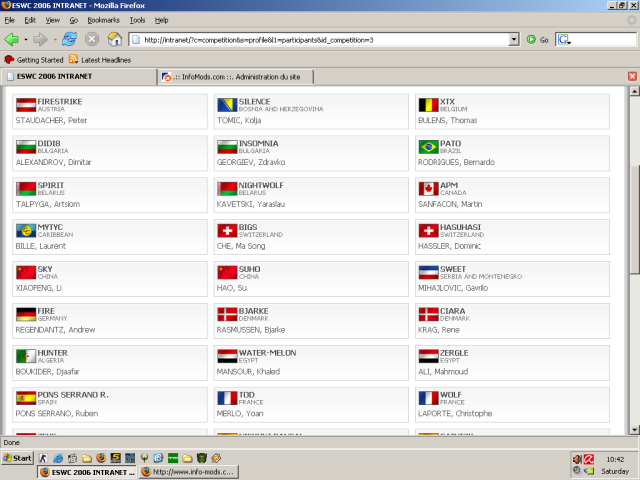Click the green Back arrow button

(11, 40)
